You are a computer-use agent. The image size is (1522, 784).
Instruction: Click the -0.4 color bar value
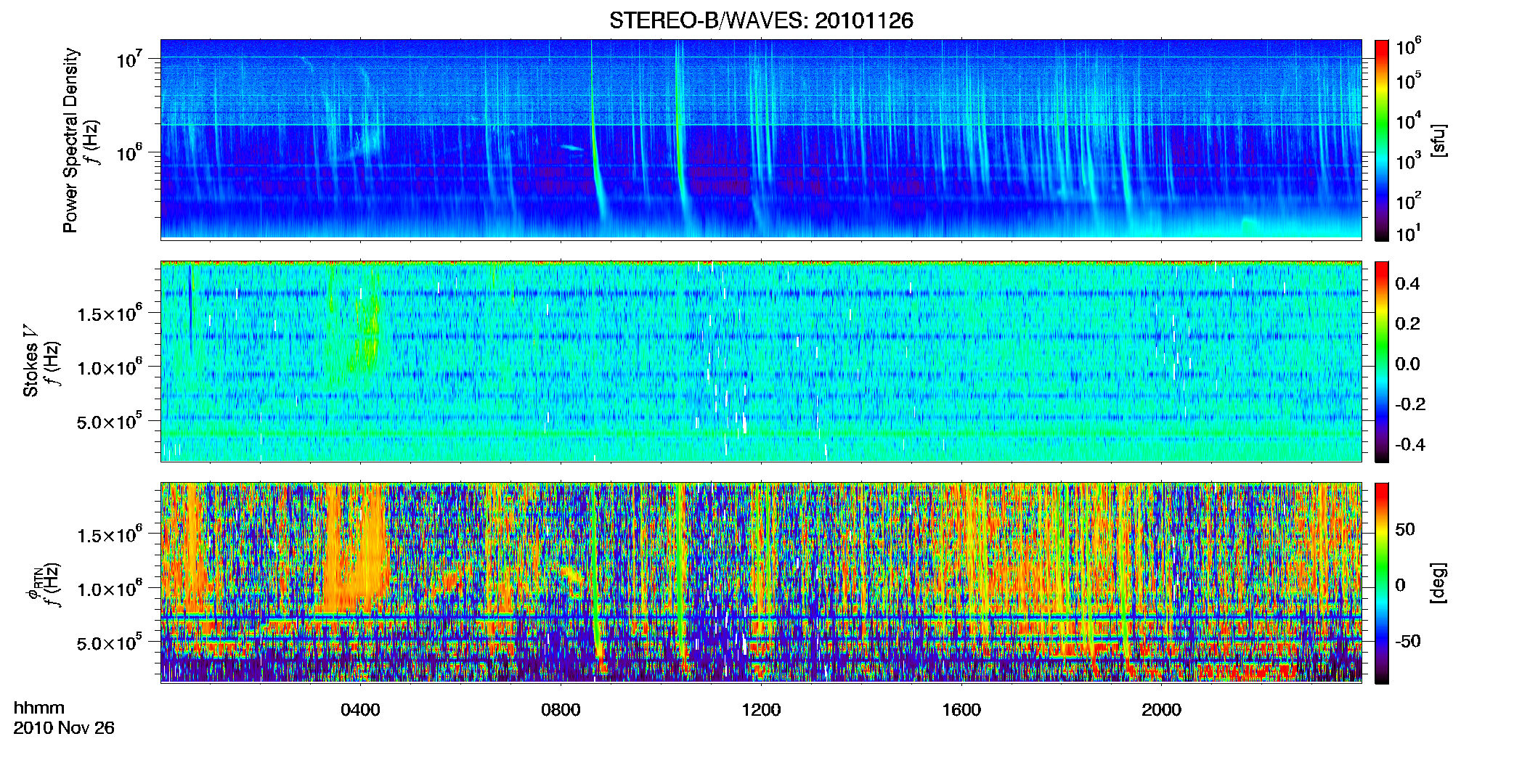tap(1410, 445)
